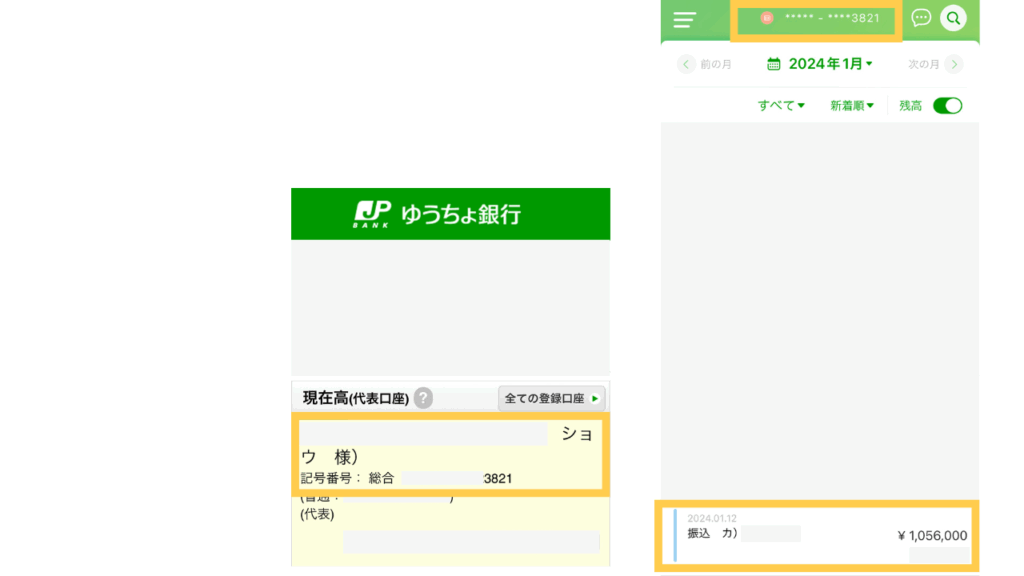This screenshot has height=576, width=1024.
Task: Click the 次の月 label text
Action: (923, 64)
